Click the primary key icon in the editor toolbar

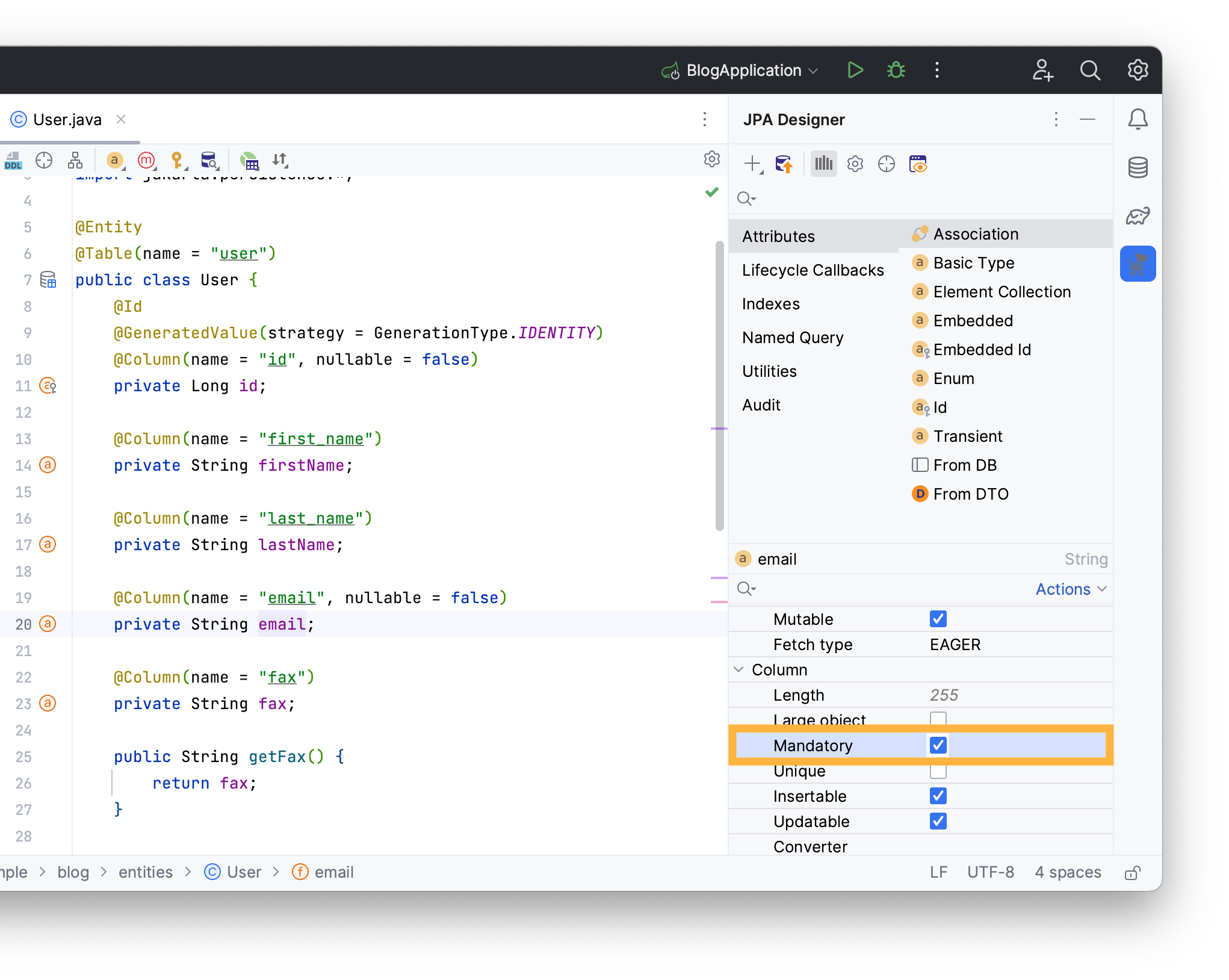178,161
